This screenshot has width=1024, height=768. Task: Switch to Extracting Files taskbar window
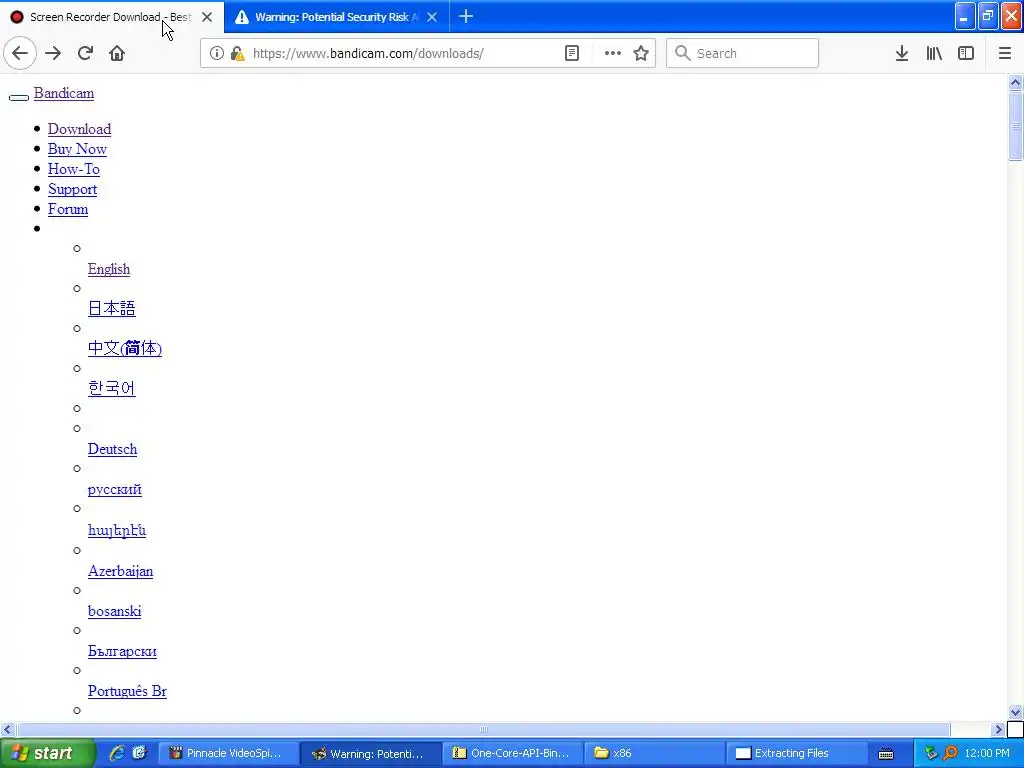point(797,754)
